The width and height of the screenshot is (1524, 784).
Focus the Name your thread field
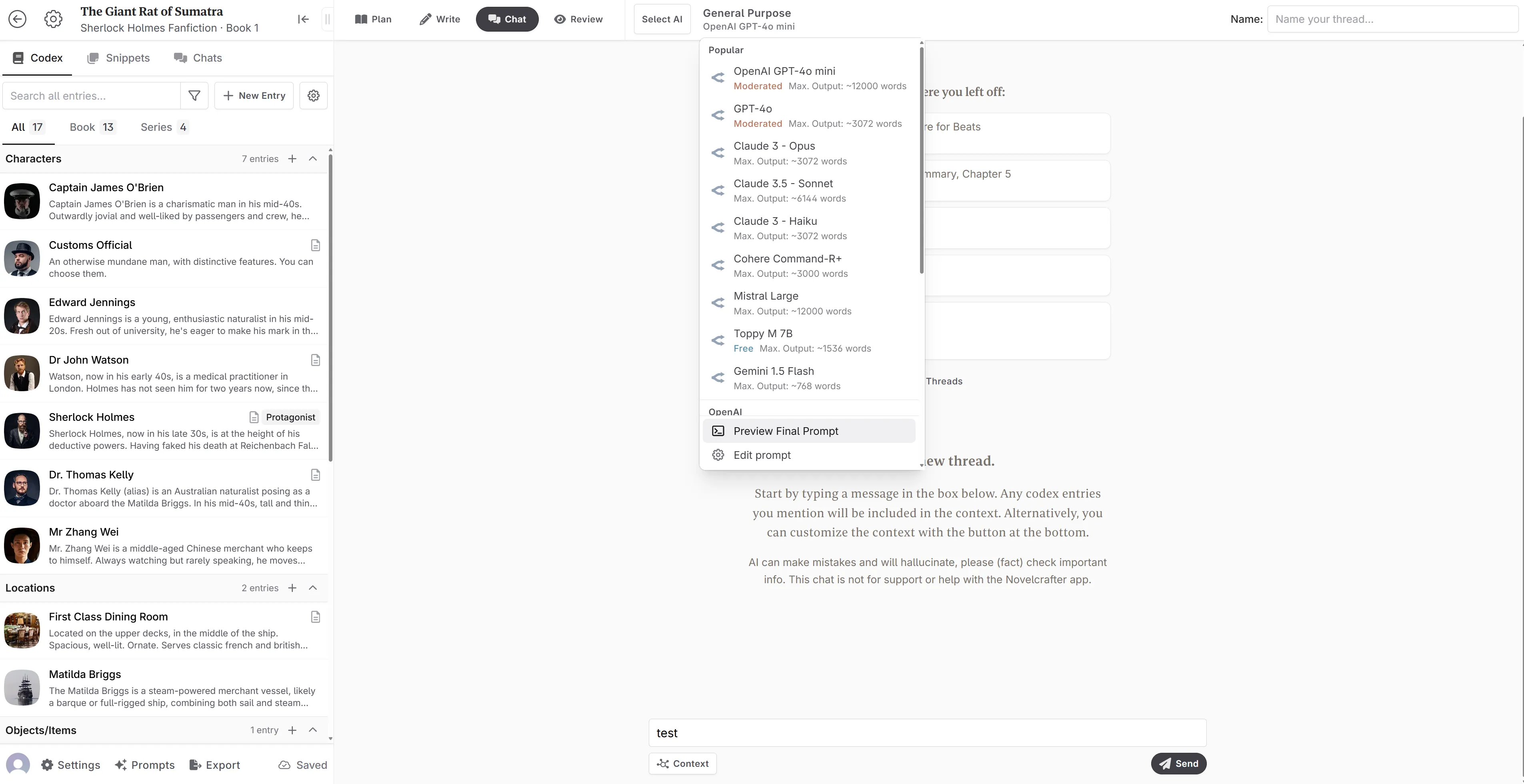[x=1392, y=19]
